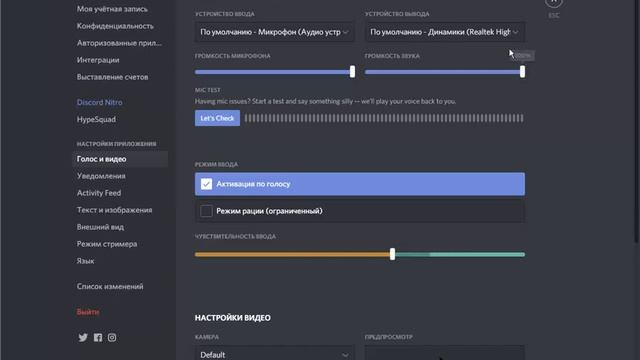Select Голос и видео section
Viewport: 640px width, 360px height.
click(x=120, y=159)
